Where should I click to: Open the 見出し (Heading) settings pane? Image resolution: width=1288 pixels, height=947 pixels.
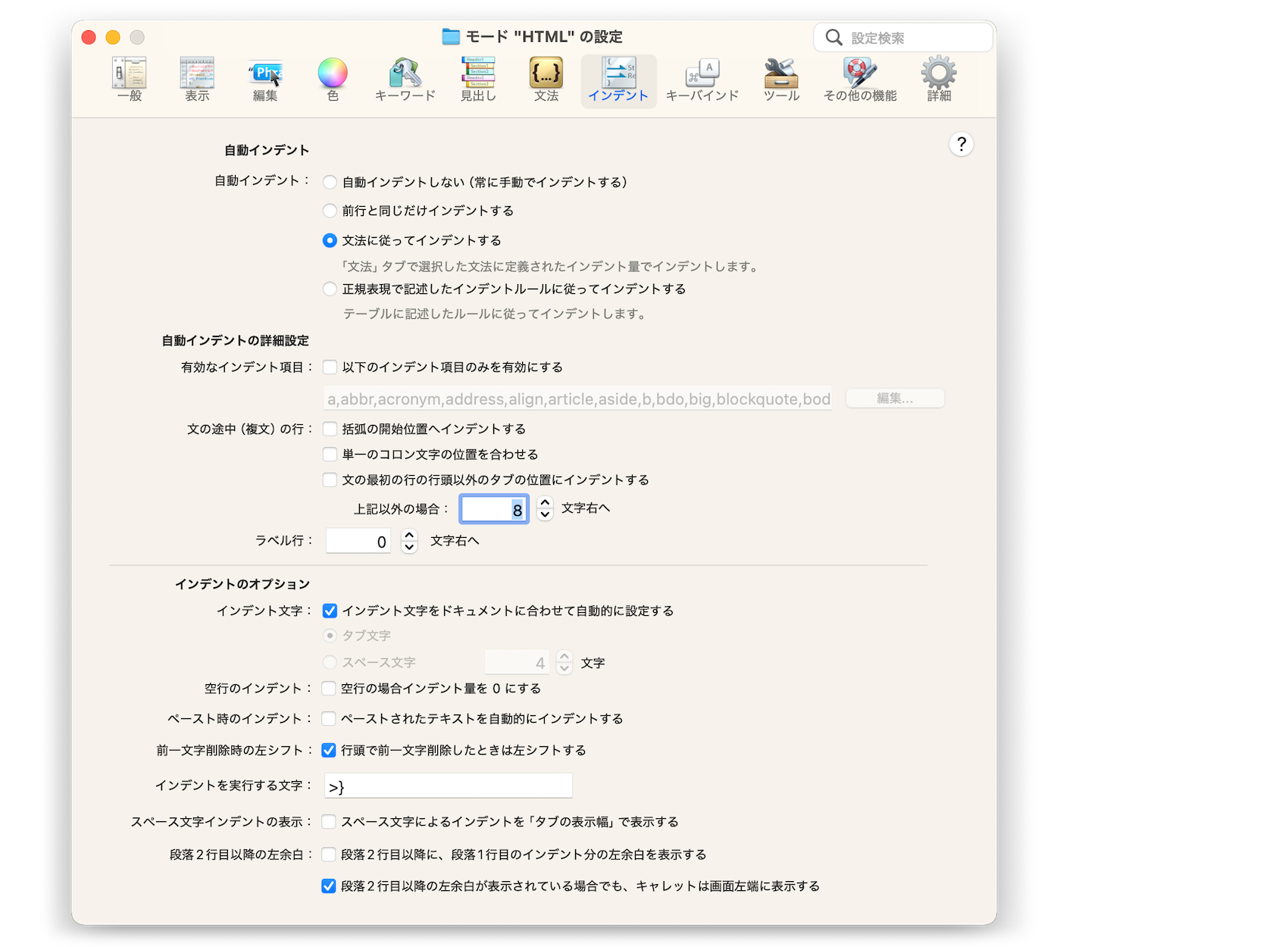tap(478, 79)
